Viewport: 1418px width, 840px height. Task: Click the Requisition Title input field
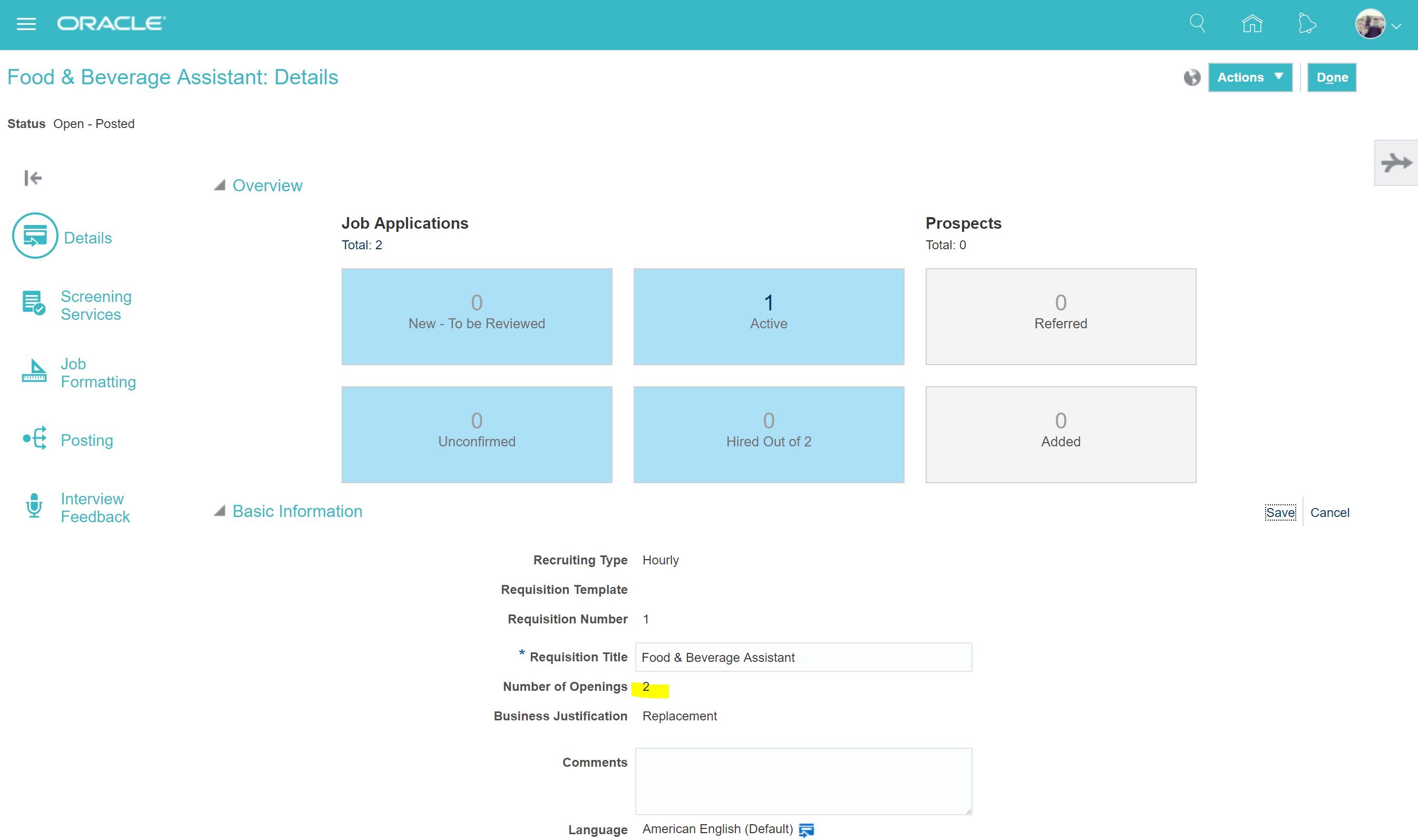click(803, 657)
